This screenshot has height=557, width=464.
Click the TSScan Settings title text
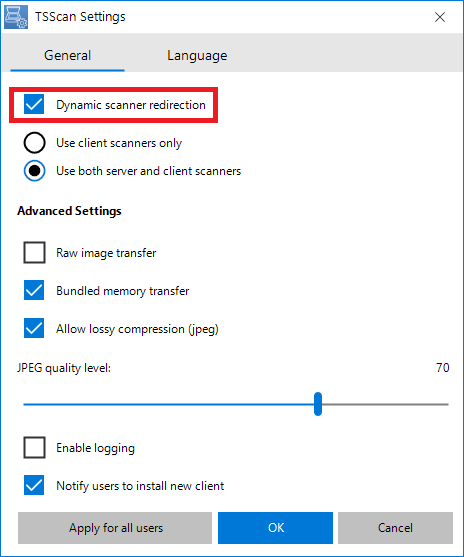80,17
